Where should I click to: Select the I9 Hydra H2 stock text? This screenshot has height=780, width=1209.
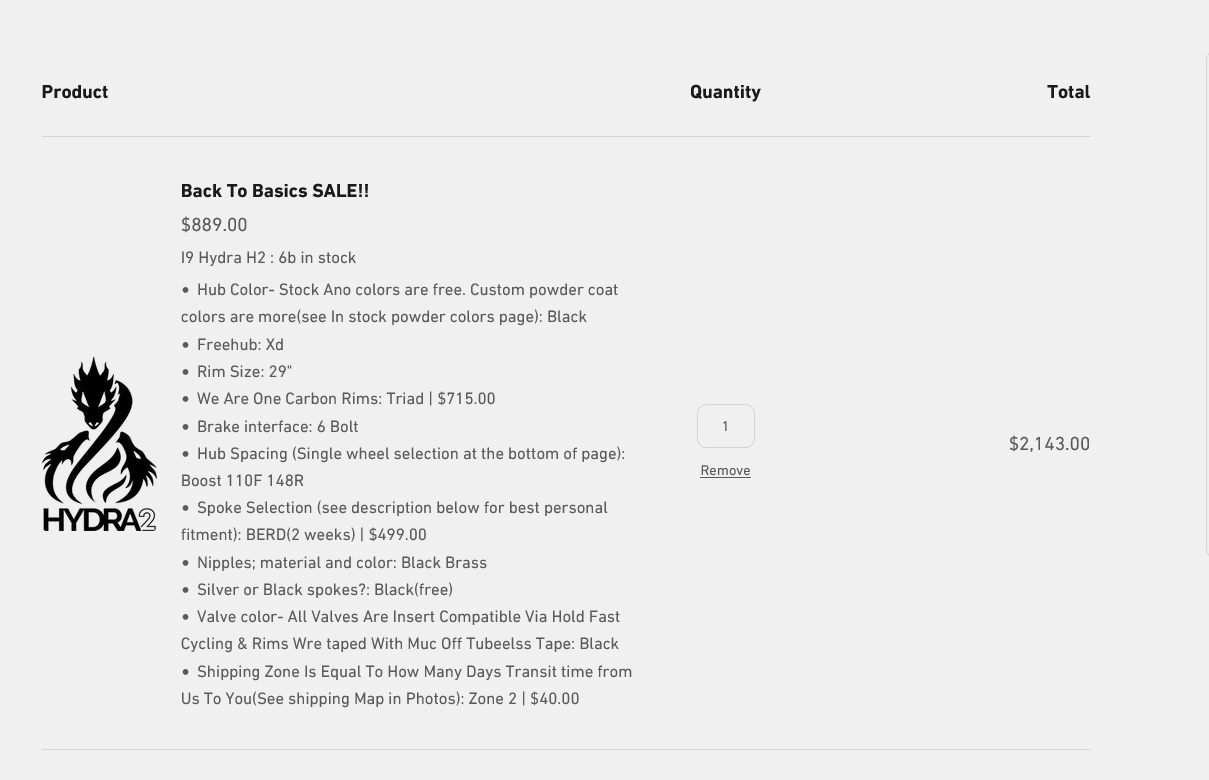point(268,258)
